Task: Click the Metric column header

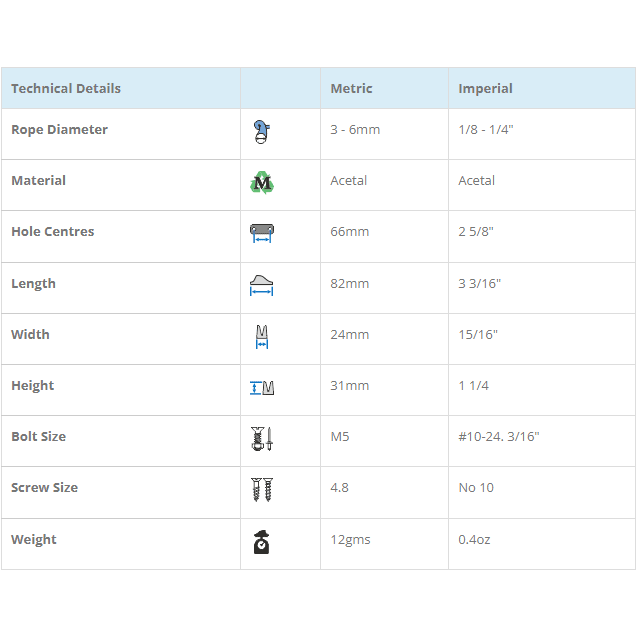Action: coord(351,88)
